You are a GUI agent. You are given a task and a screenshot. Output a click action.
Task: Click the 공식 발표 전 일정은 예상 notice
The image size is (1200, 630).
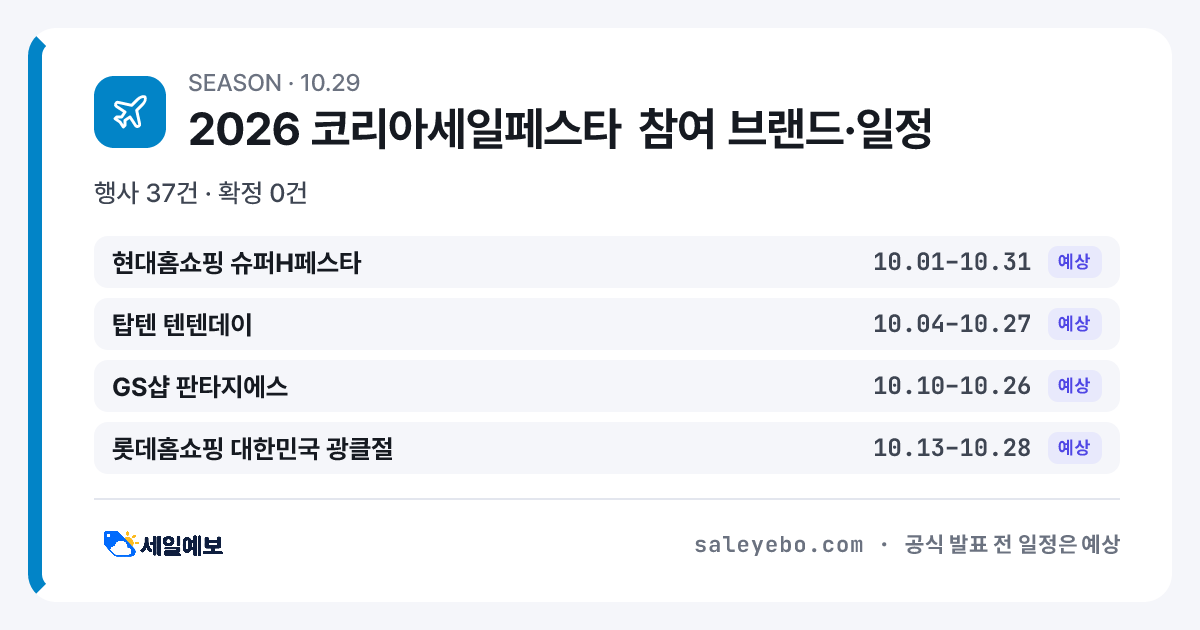pos(1012,545)
